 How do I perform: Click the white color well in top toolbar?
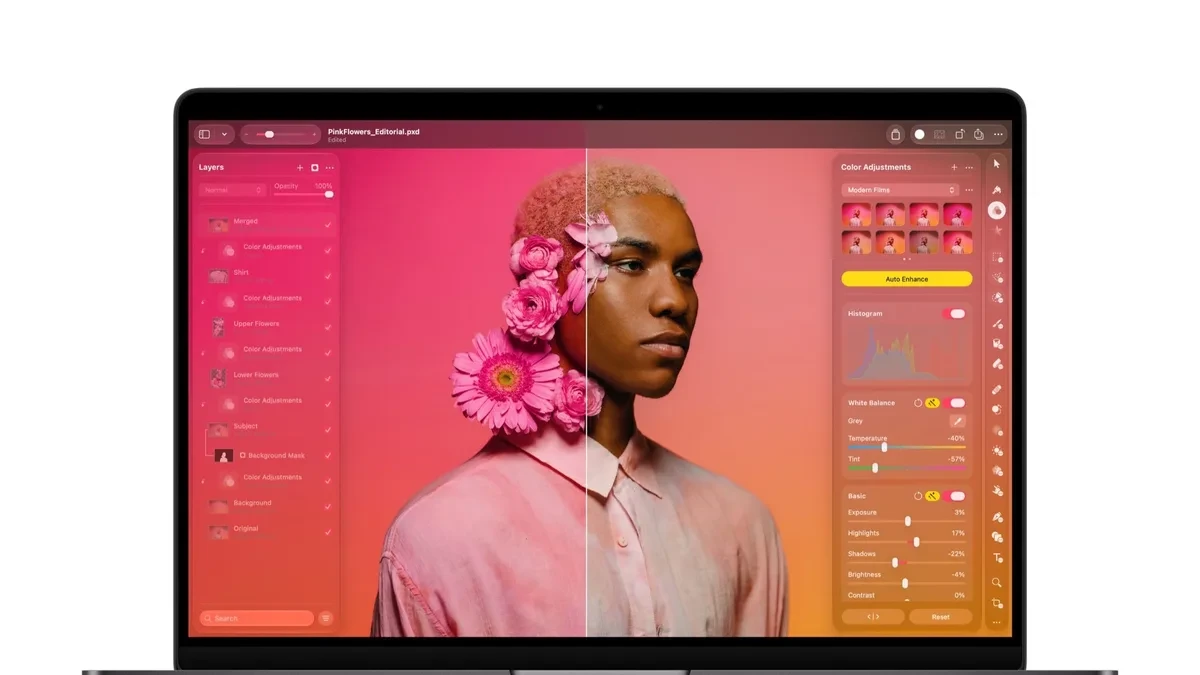(920, 134)
